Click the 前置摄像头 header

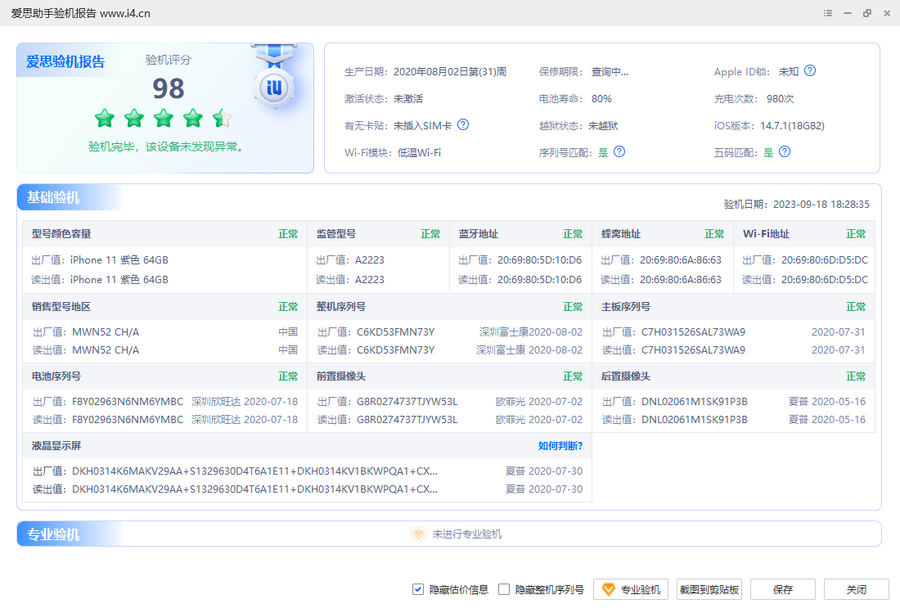(x=341, y=376)
